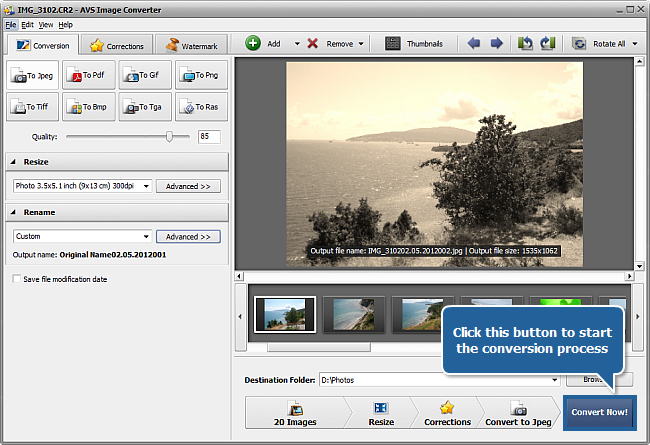Rotate image counterclockwise
The width and height of the screenshot is (650, 445).
pos(525,43)
